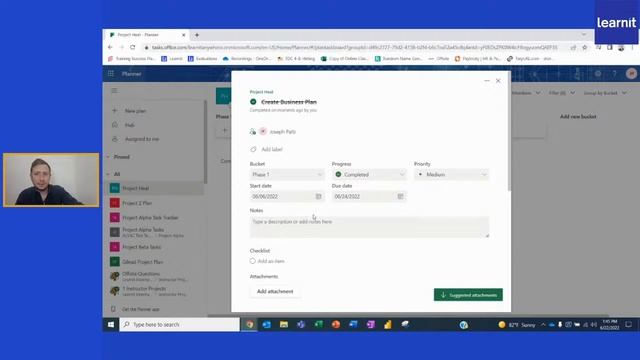Open a new browser tab

[x=197, y=35]
